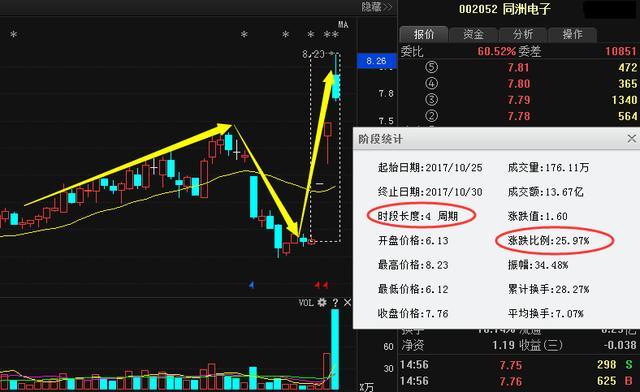
Task: Select sell level 5 circled number
Action: click(x=431, y=67)
